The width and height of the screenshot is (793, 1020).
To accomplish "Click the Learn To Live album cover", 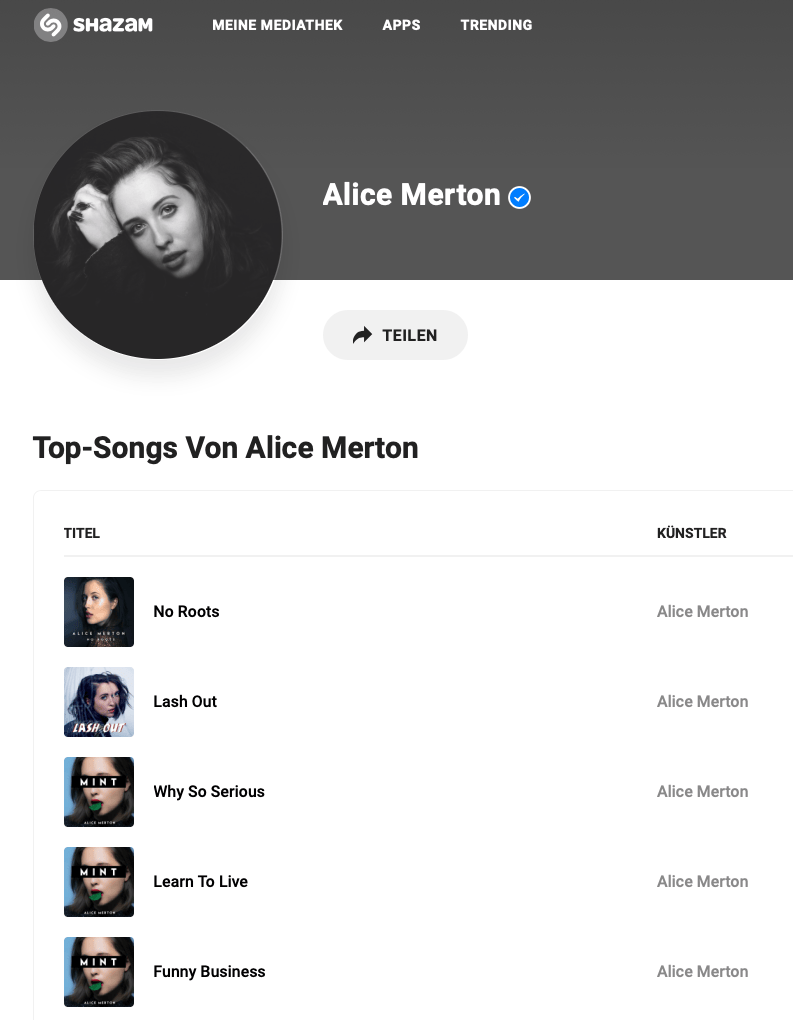I will click(x=99, y=882).
